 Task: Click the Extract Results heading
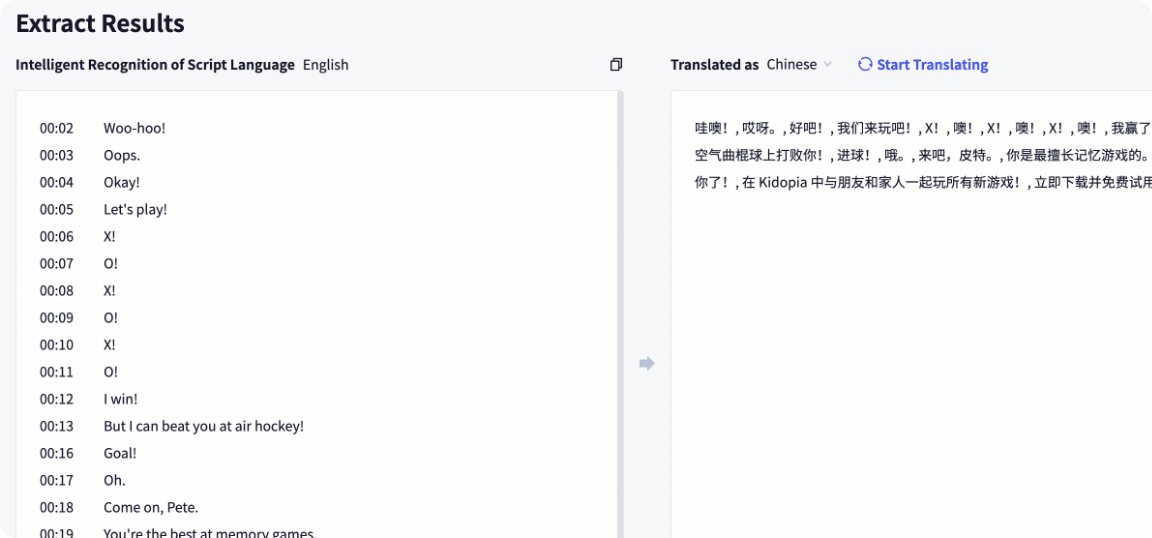[x=100, y=23]
